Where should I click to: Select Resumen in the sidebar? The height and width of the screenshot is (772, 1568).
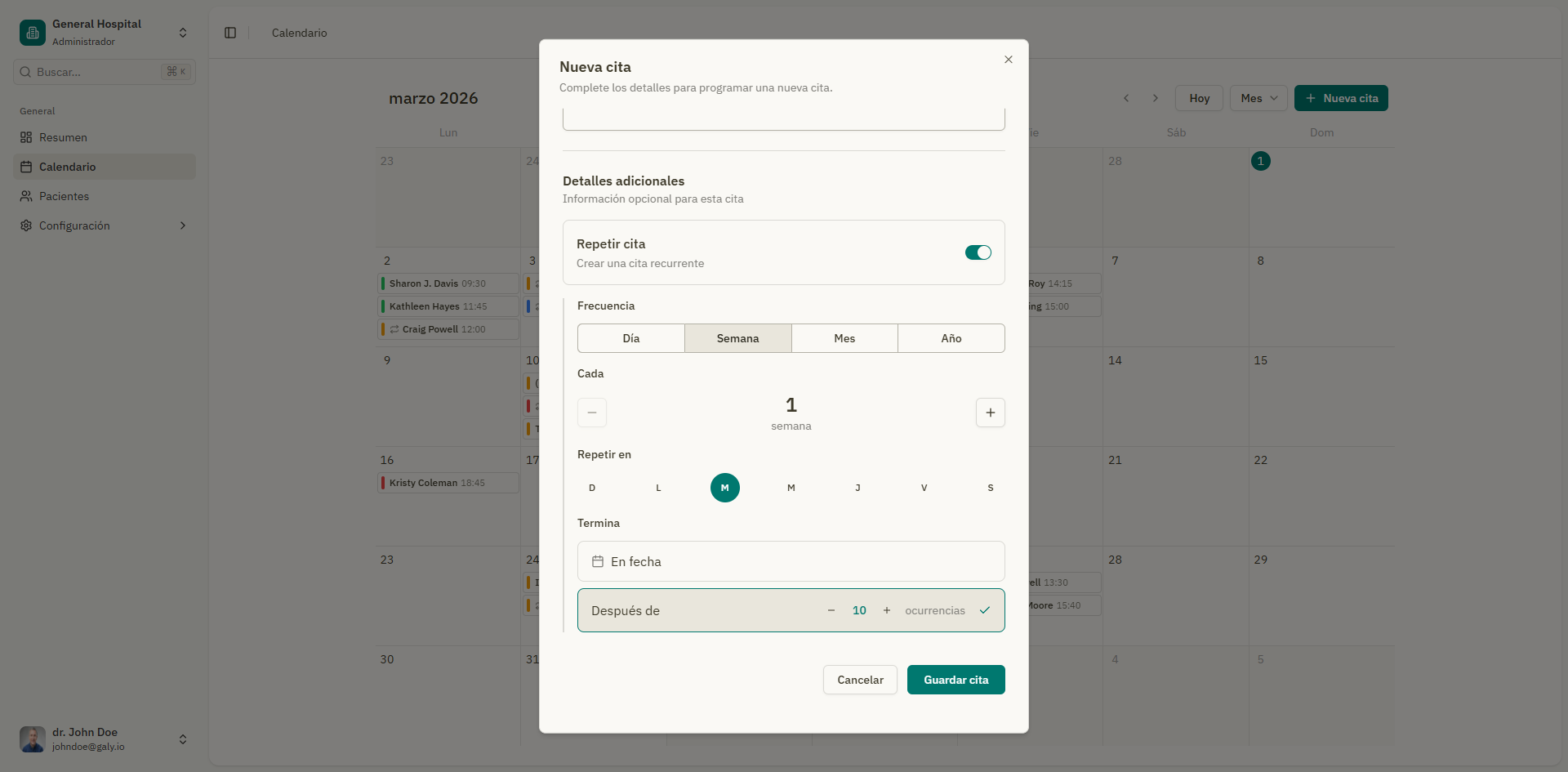pos(63,137)
